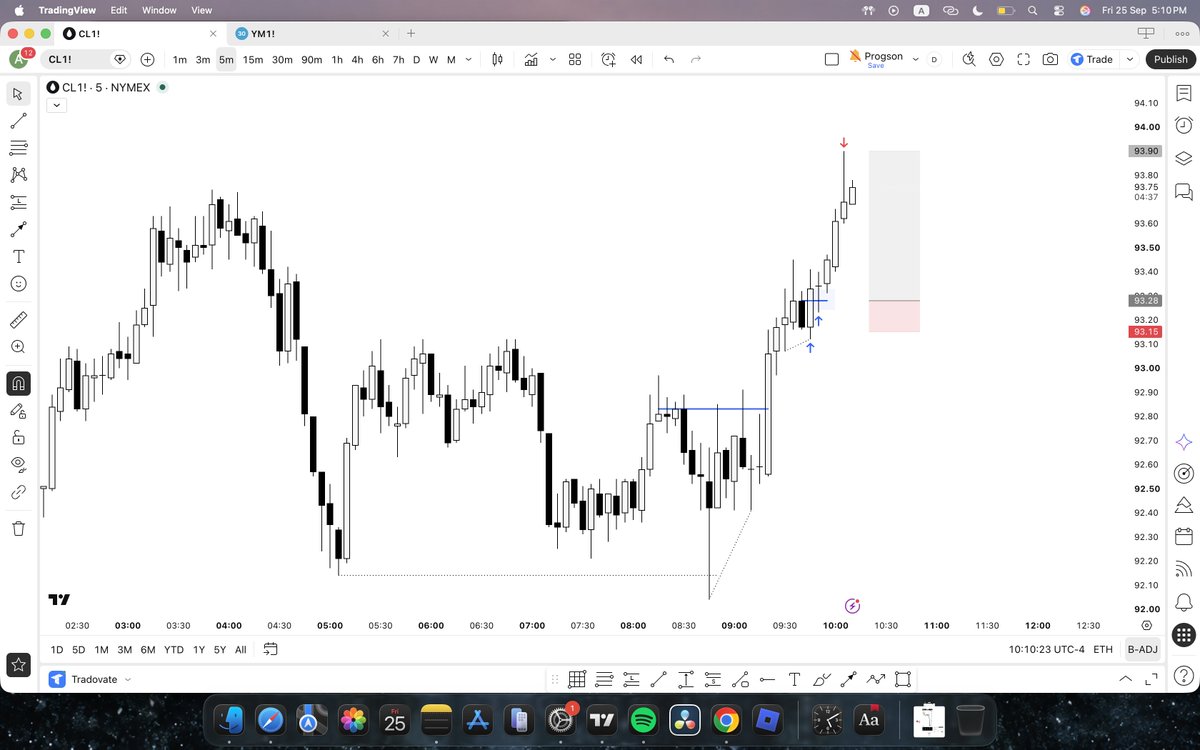Open the go to date calendar icon
Image resolution: width=1200 pixels, height=750 pixels.
(x=270, y=650)
